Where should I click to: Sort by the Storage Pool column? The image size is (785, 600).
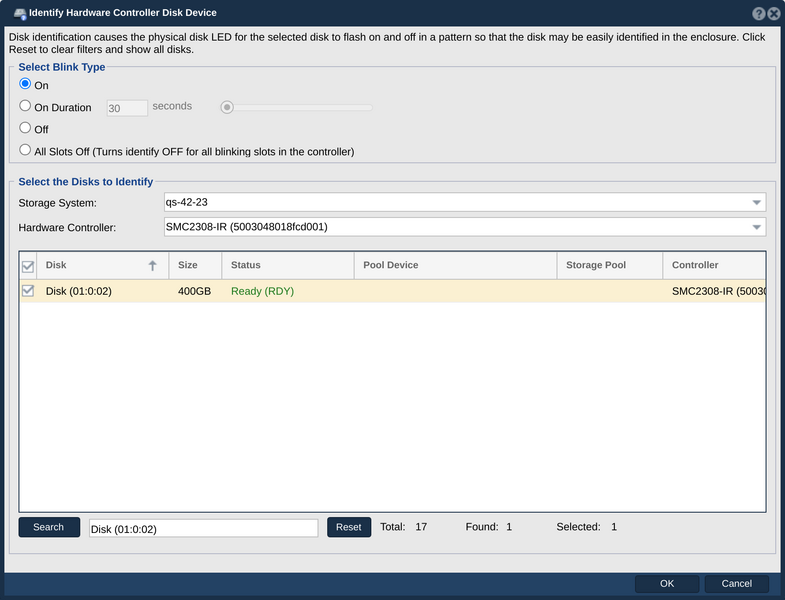(x=610, y=265)
